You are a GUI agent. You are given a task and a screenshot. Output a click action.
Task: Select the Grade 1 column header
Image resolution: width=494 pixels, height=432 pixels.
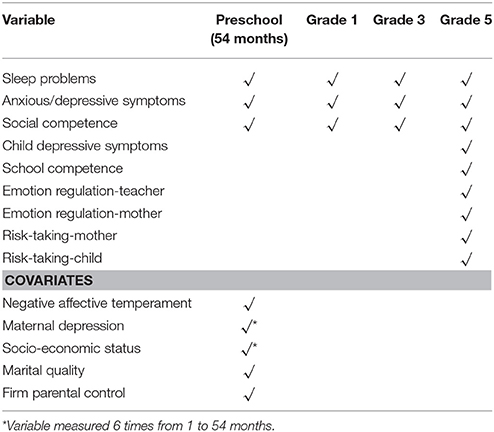[x=332, y=20]
